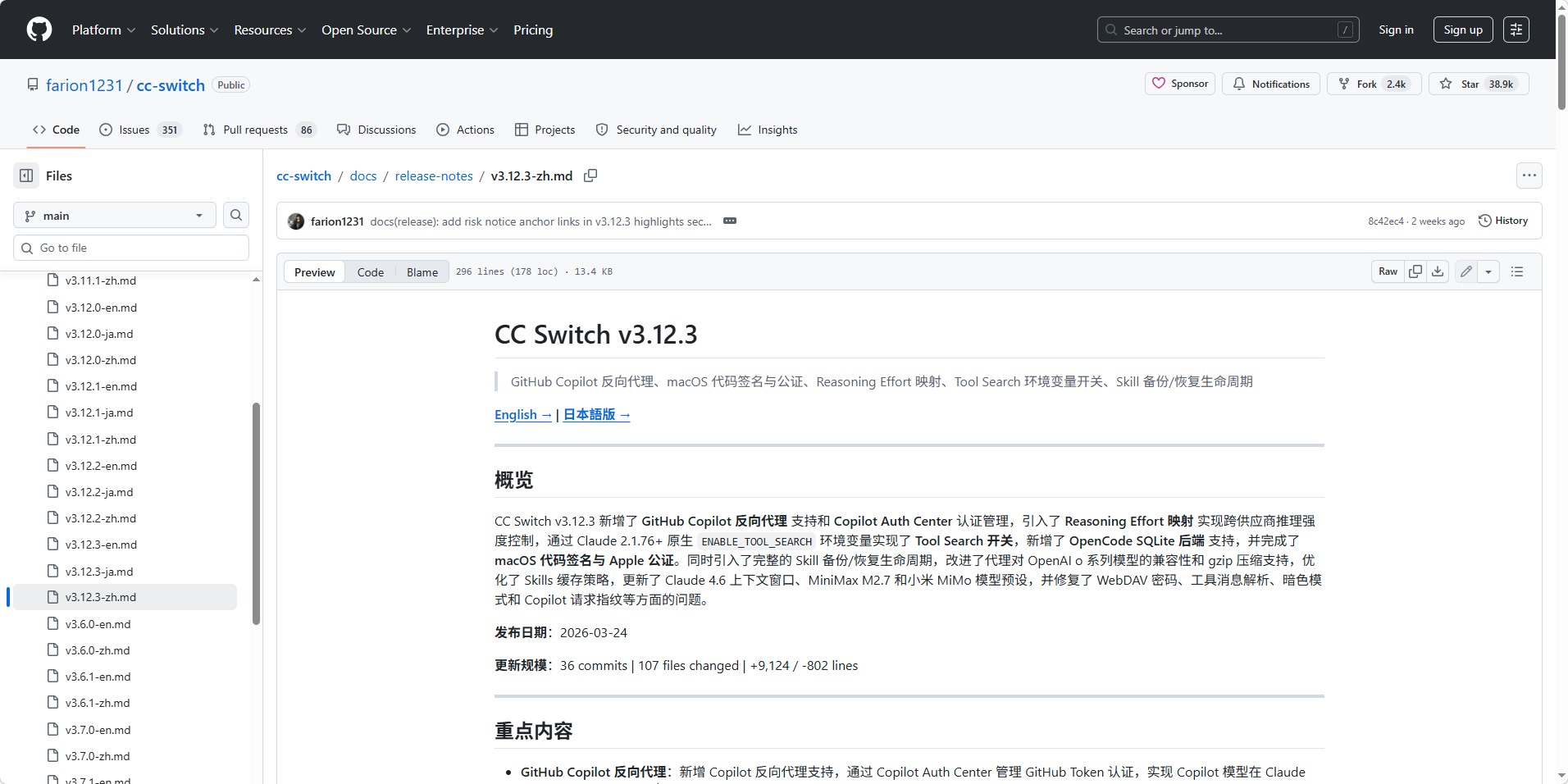1568x784 pixels.
Task: Copy file path icon next to v3.12.3-zh.md
Action: (x=590, y=175)
